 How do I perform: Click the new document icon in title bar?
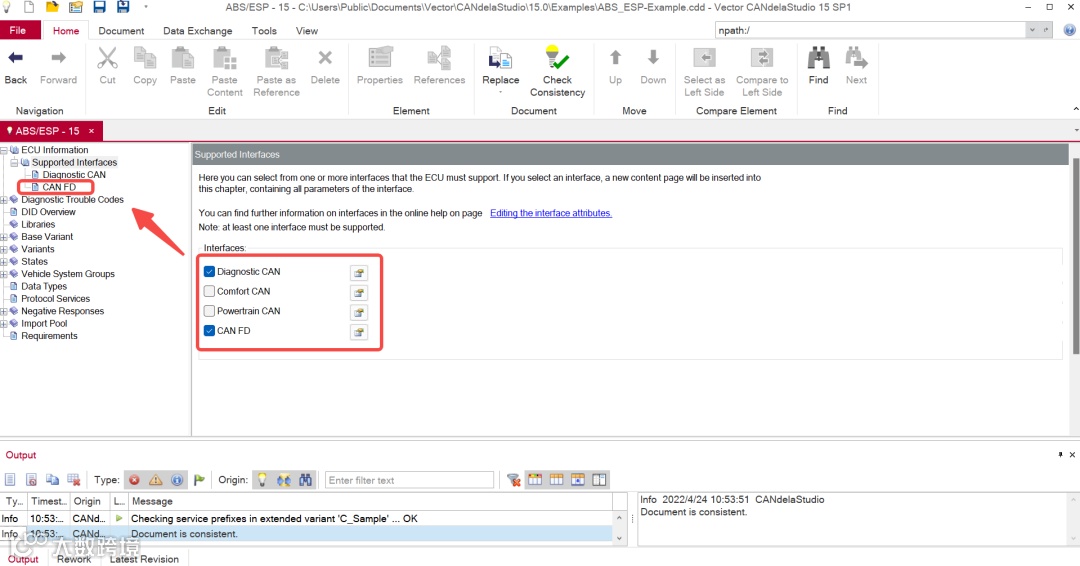click(30, 8)
